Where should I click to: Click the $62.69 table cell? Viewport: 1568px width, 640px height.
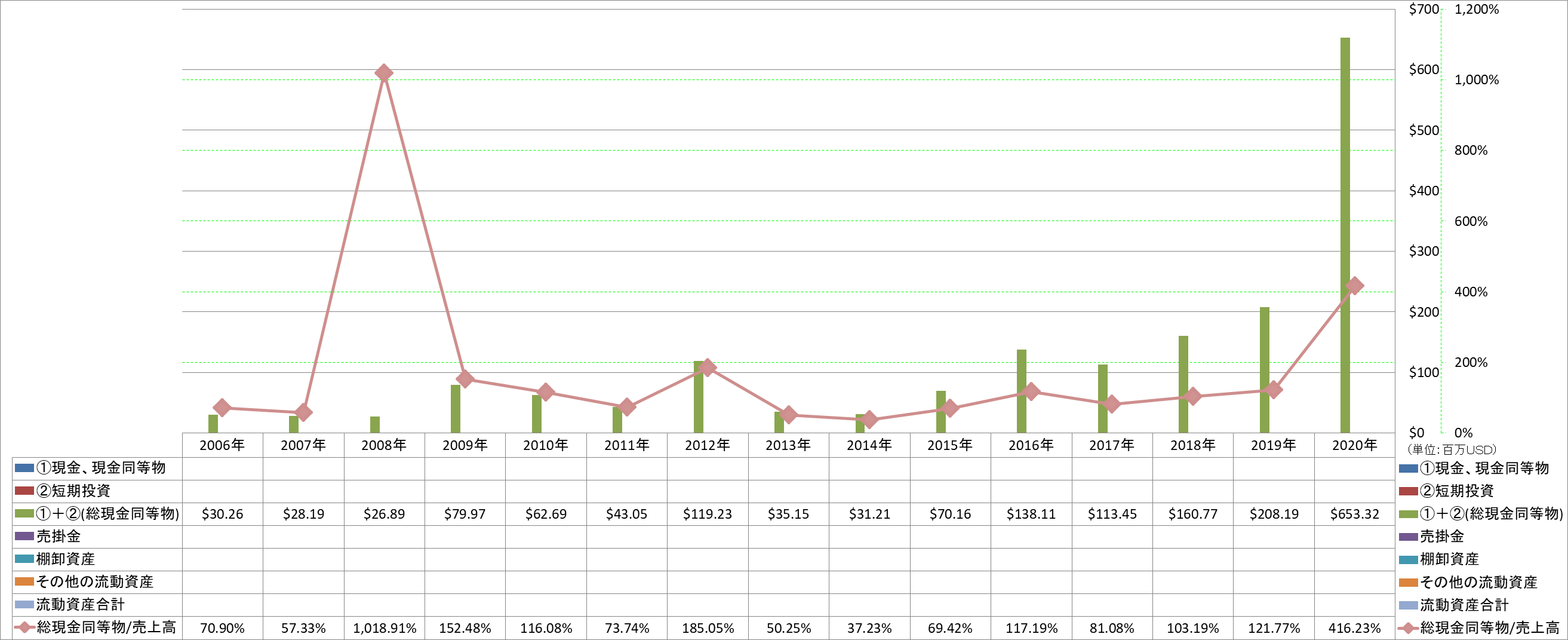(546, 514)
